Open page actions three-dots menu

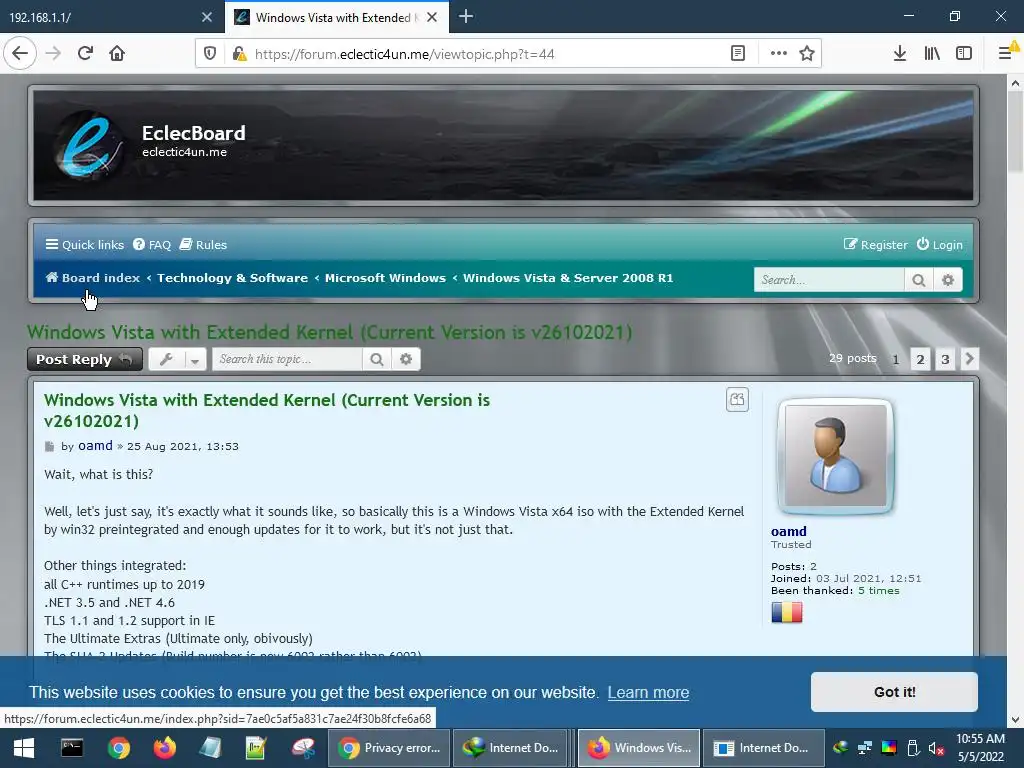click(778, 54)
